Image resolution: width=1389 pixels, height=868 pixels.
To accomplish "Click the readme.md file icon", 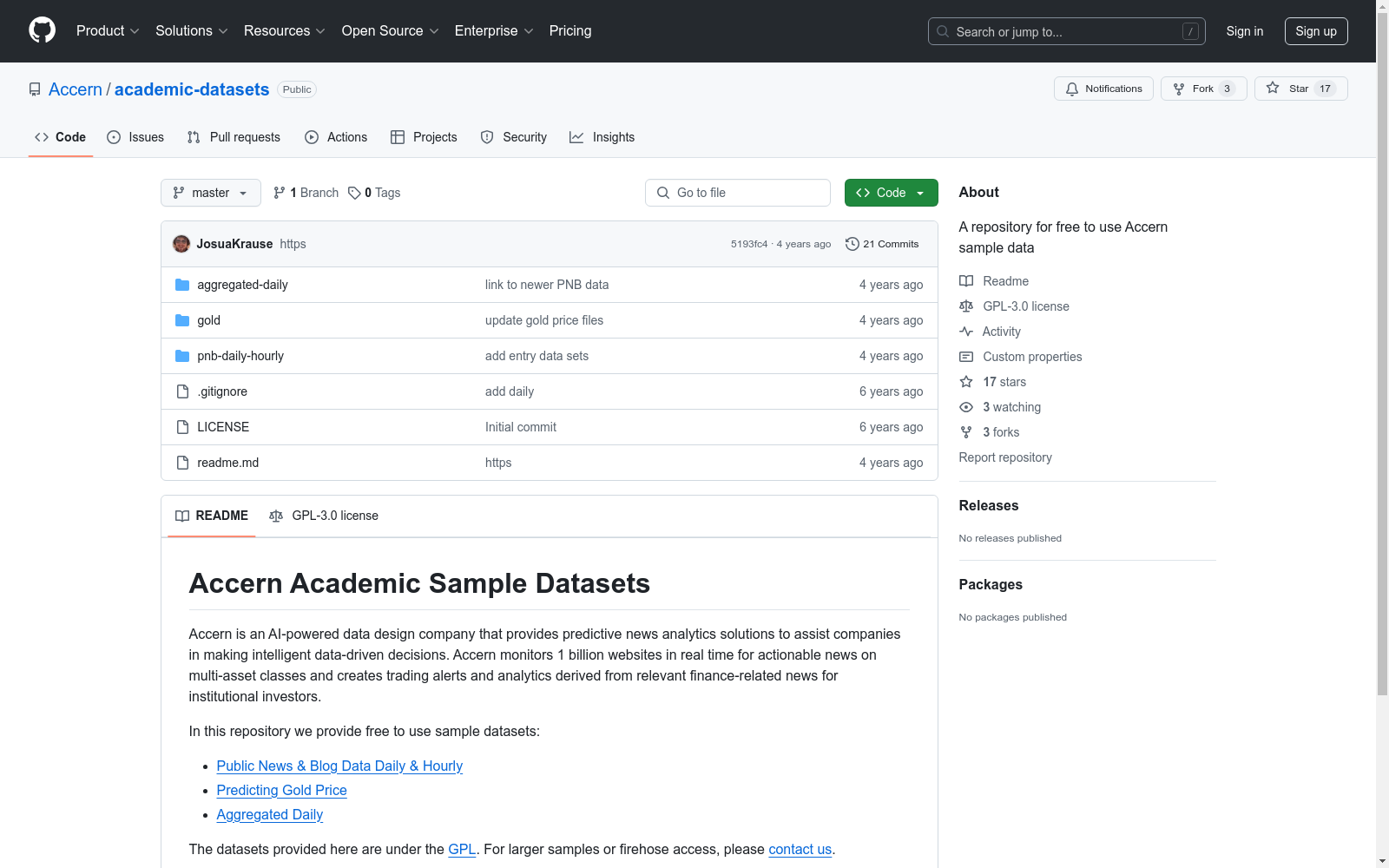I will [182, 463].
